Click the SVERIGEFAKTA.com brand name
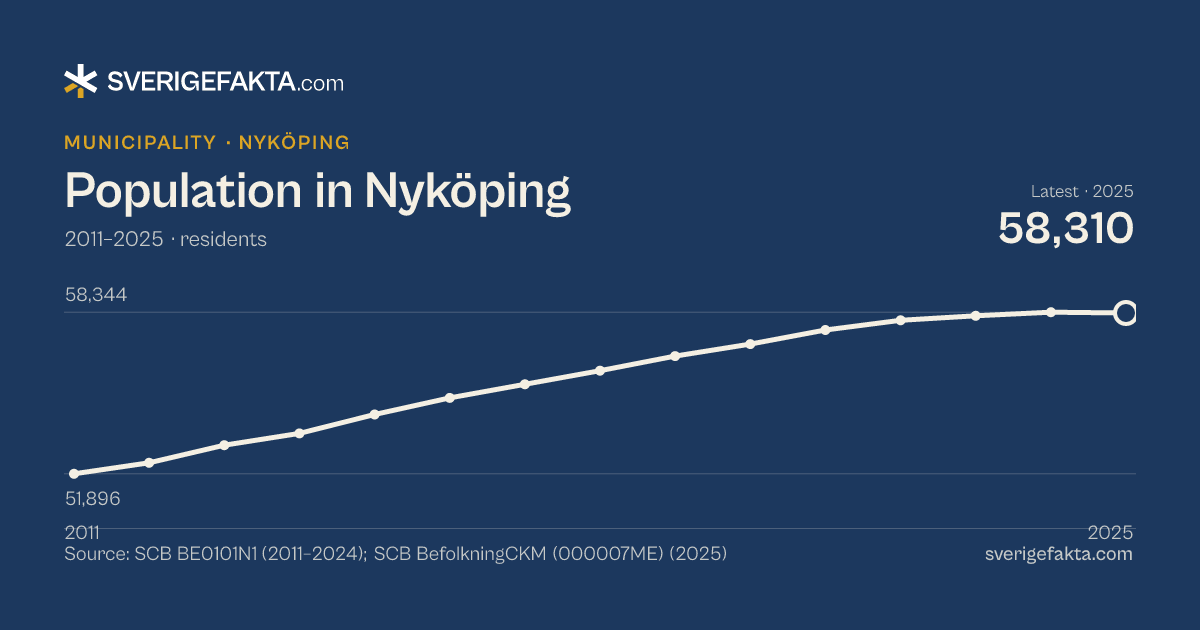1200x630 pixels. [225, 83]
